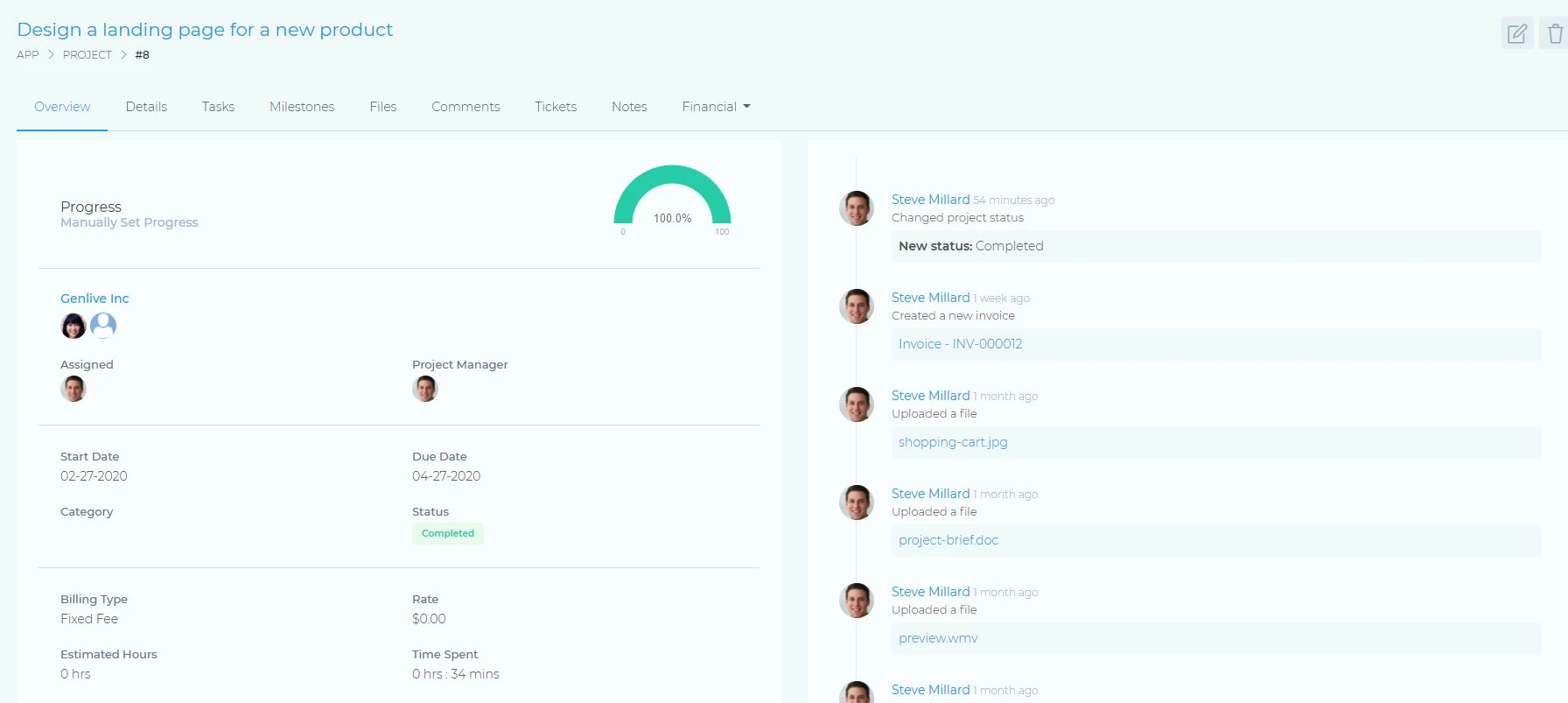Click the edit project pencil icon
This screenshot has width=1568, height=703.
tap(1516, 34)
